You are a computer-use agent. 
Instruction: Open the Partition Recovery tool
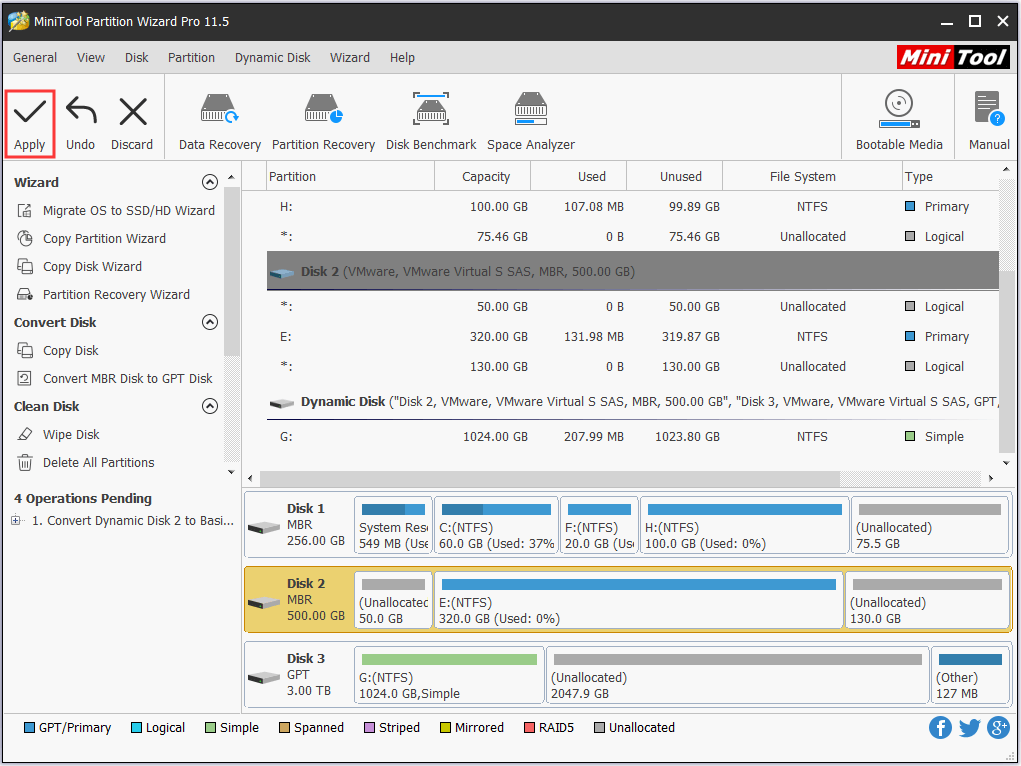(x=323, y=122)
